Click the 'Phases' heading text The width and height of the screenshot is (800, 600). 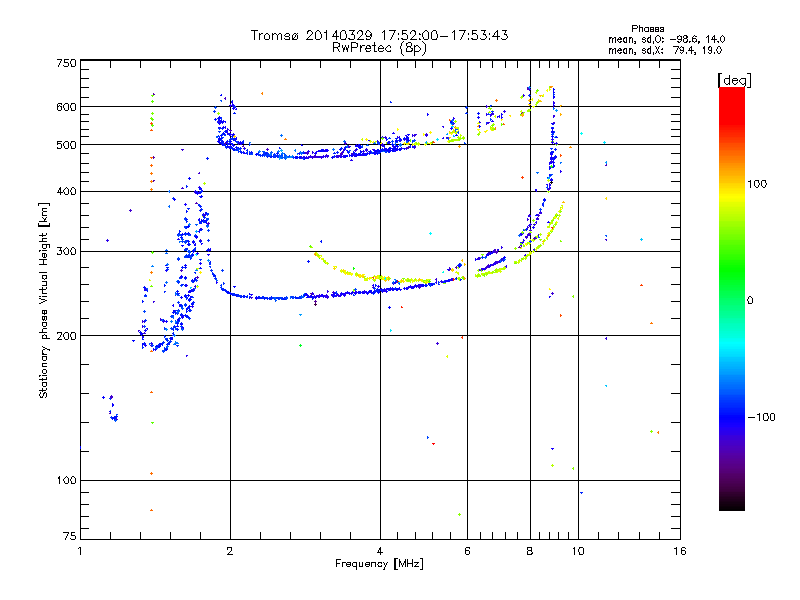647,29
